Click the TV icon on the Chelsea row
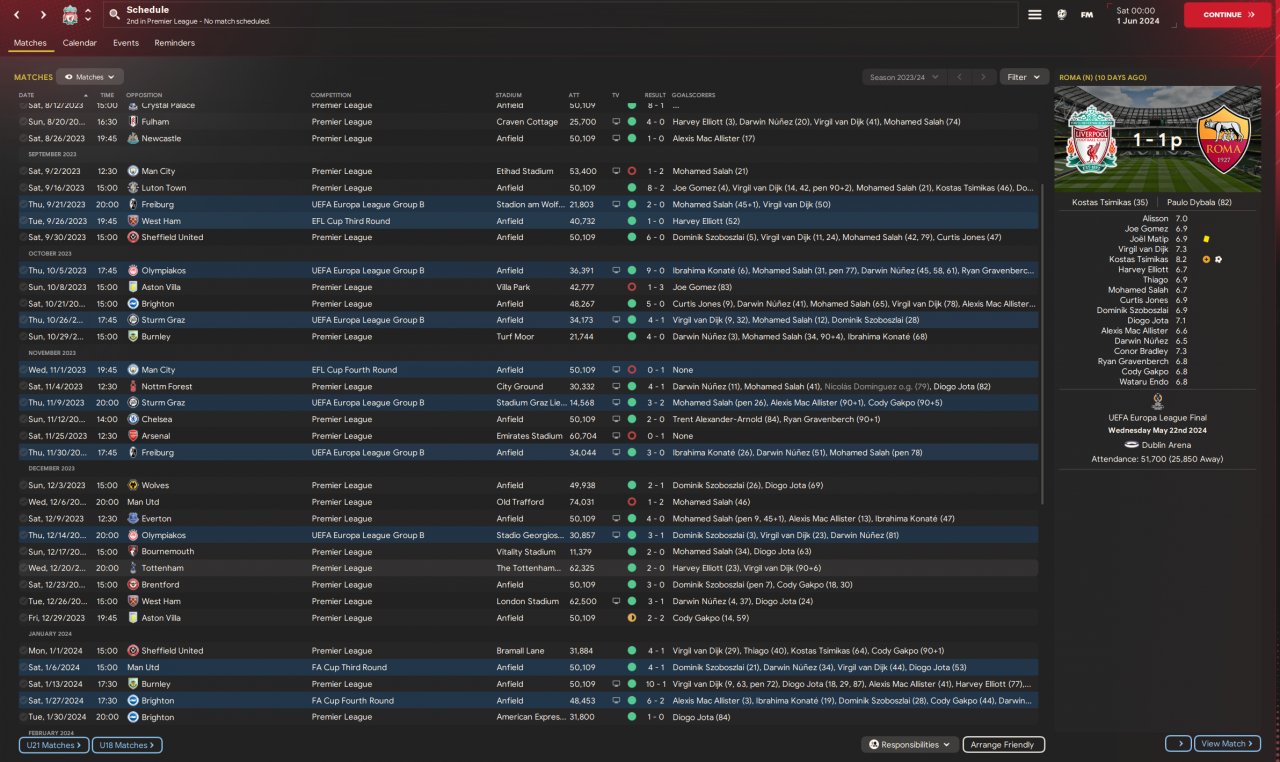This screenshot has height=762, width=1280. (616, 419)
